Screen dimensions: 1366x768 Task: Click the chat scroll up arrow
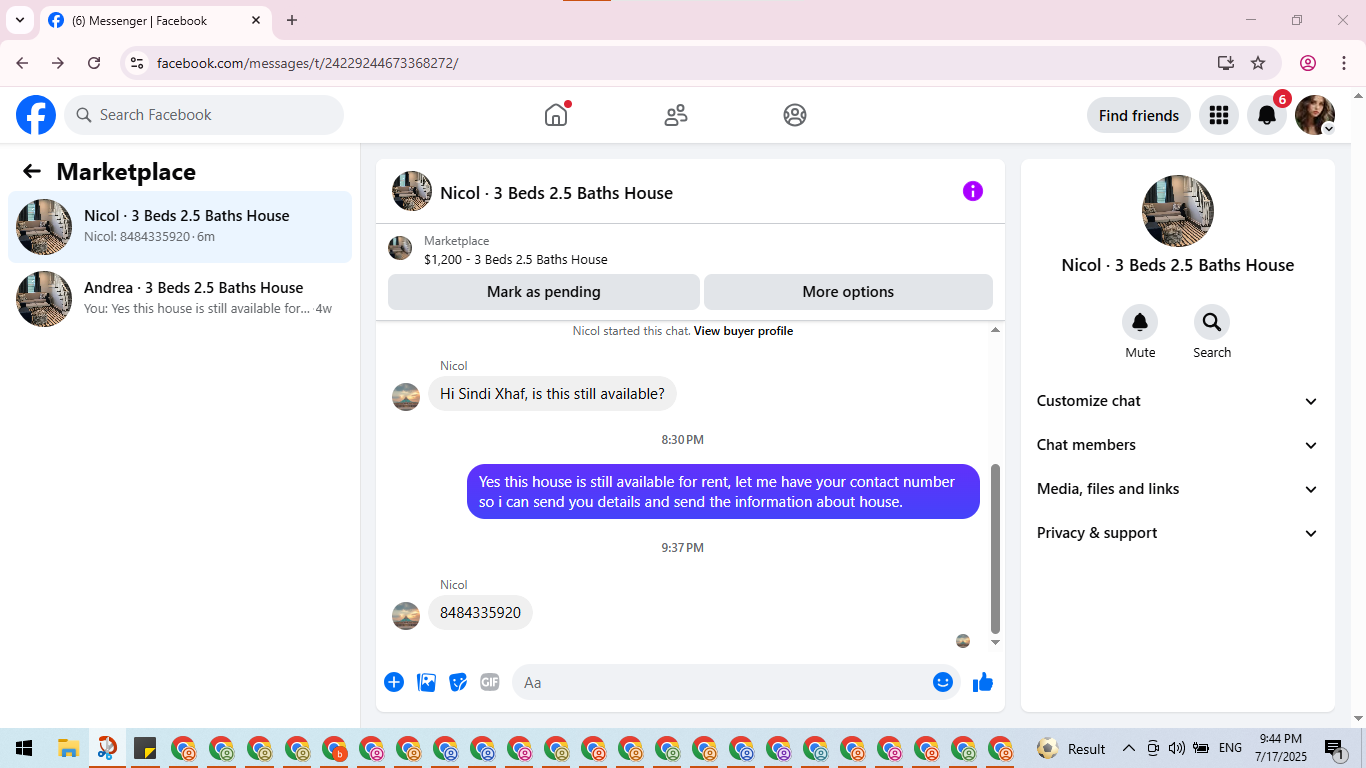coord(995,330)
